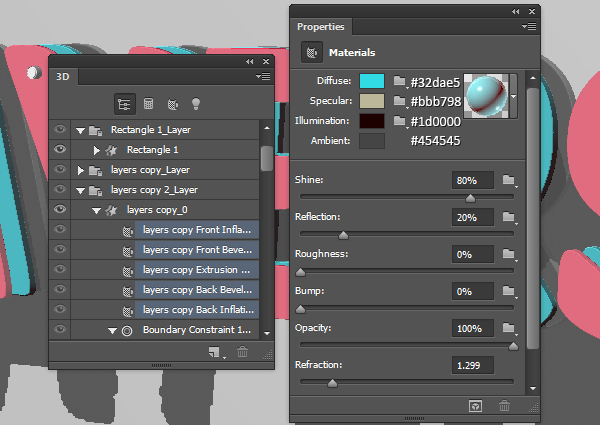Open Diffuse texture folder menu
Screen dimensions: 600x425
400,81
